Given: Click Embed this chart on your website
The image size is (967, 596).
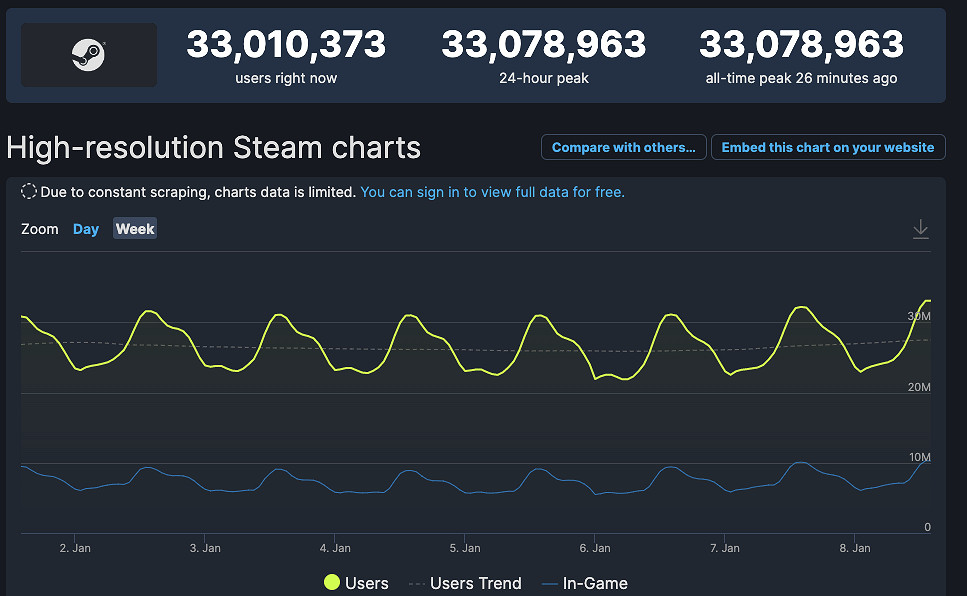Looking at the screenshot, I should coord(828,147).
